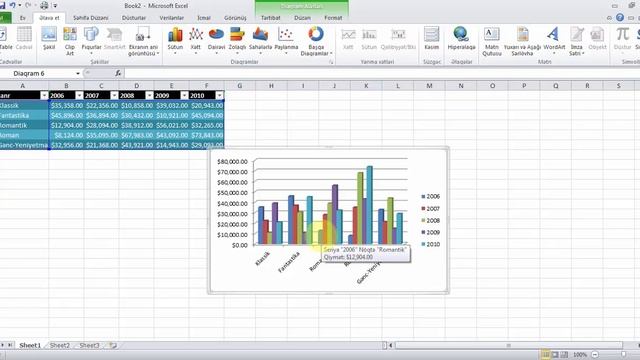Viewport: 640px width, 360px height.
Task: Click the 2006 legend entry in chart
Action: (431, 196)
